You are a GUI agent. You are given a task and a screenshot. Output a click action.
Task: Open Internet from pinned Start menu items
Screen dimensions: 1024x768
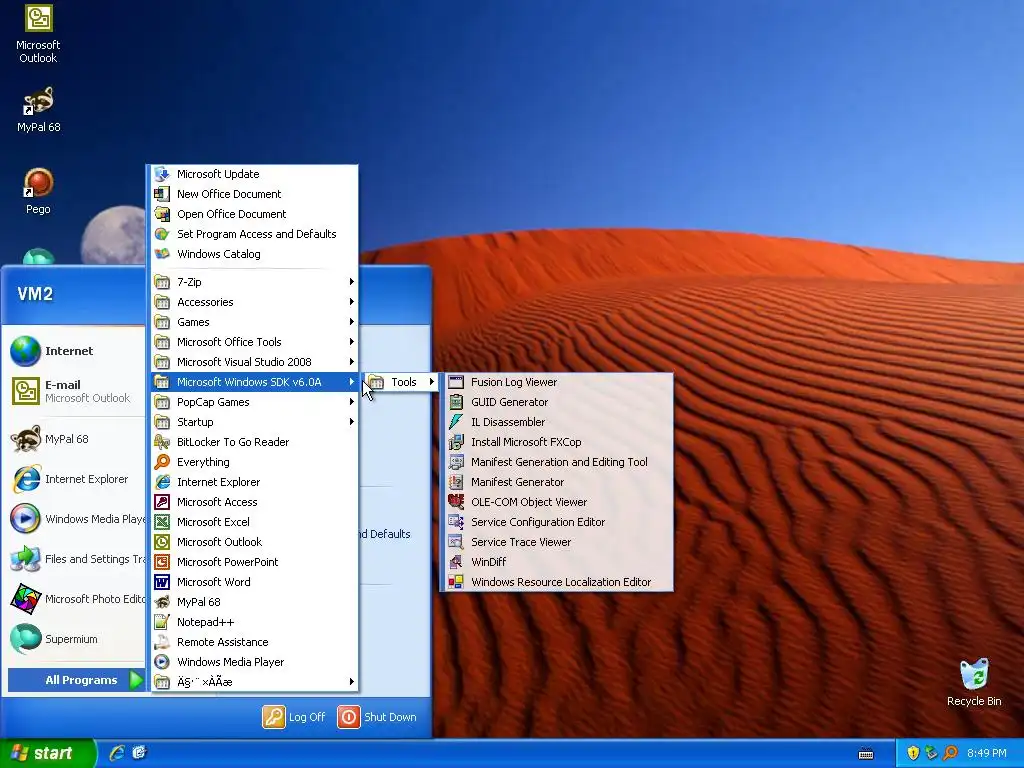coord(76,351)
